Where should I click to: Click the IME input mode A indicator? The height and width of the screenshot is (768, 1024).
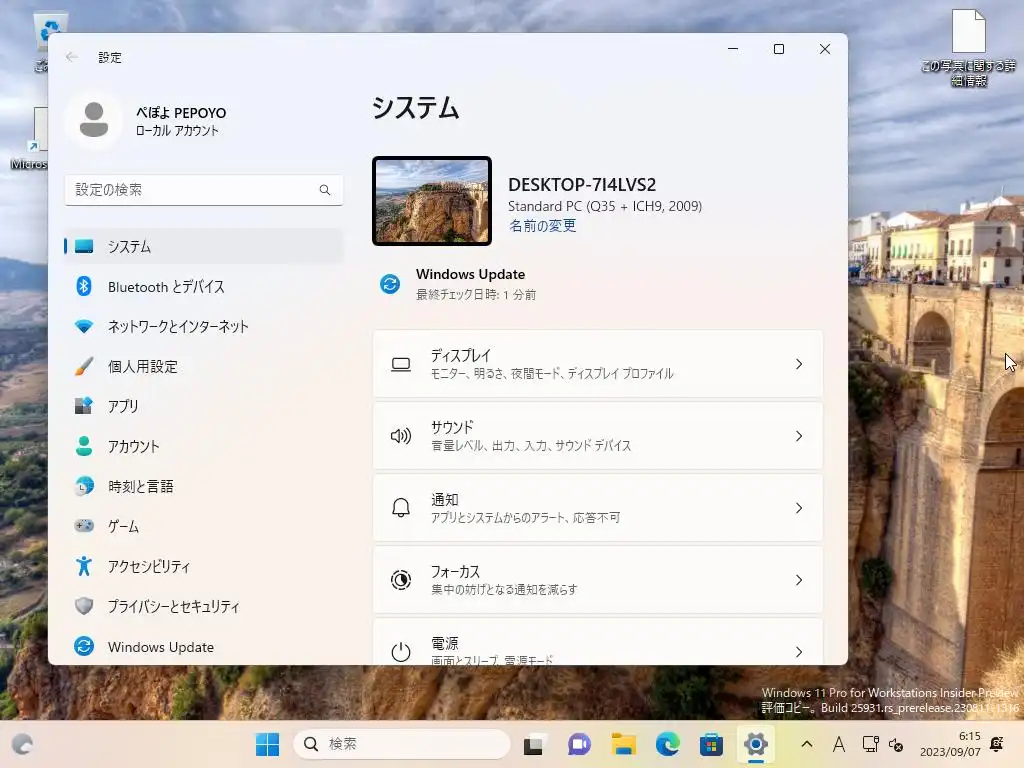coord(839,744)
